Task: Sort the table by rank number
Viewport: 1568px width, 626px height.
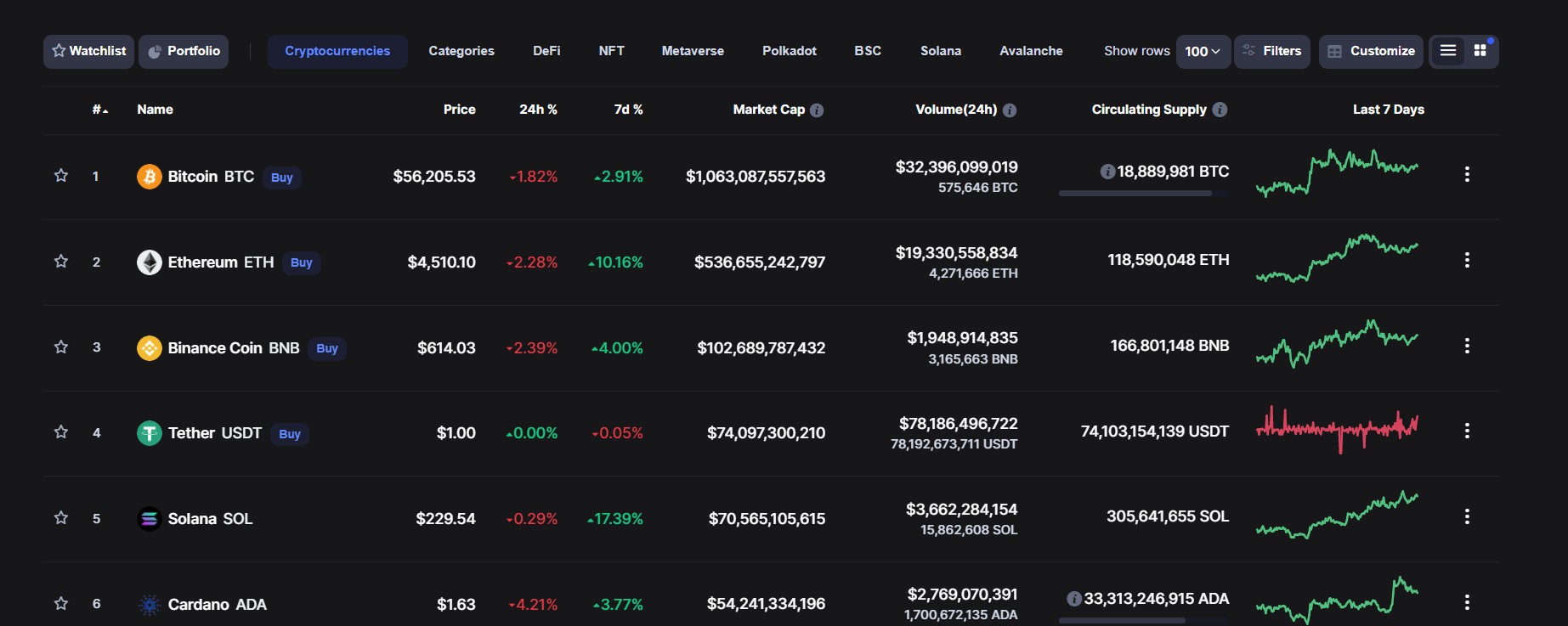Action: pos(100,110)
